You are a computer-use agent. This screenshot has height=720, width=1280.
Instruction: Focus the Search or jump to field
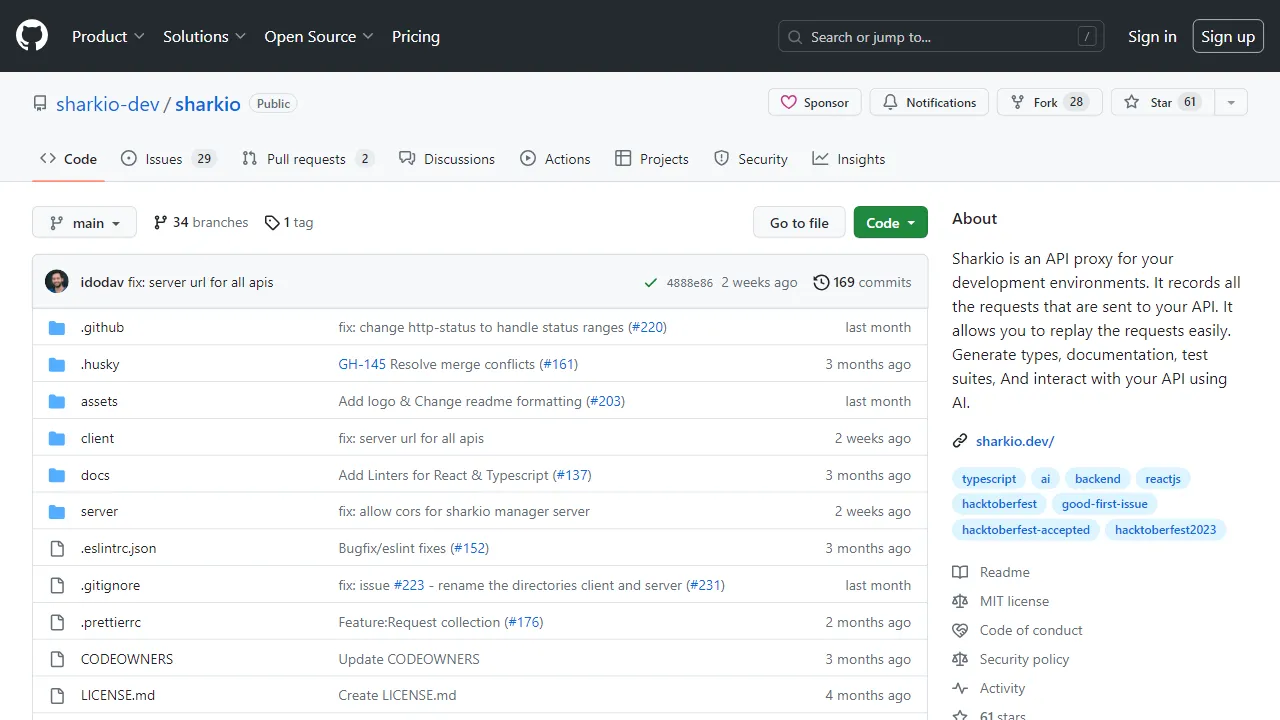click(941, 37)
